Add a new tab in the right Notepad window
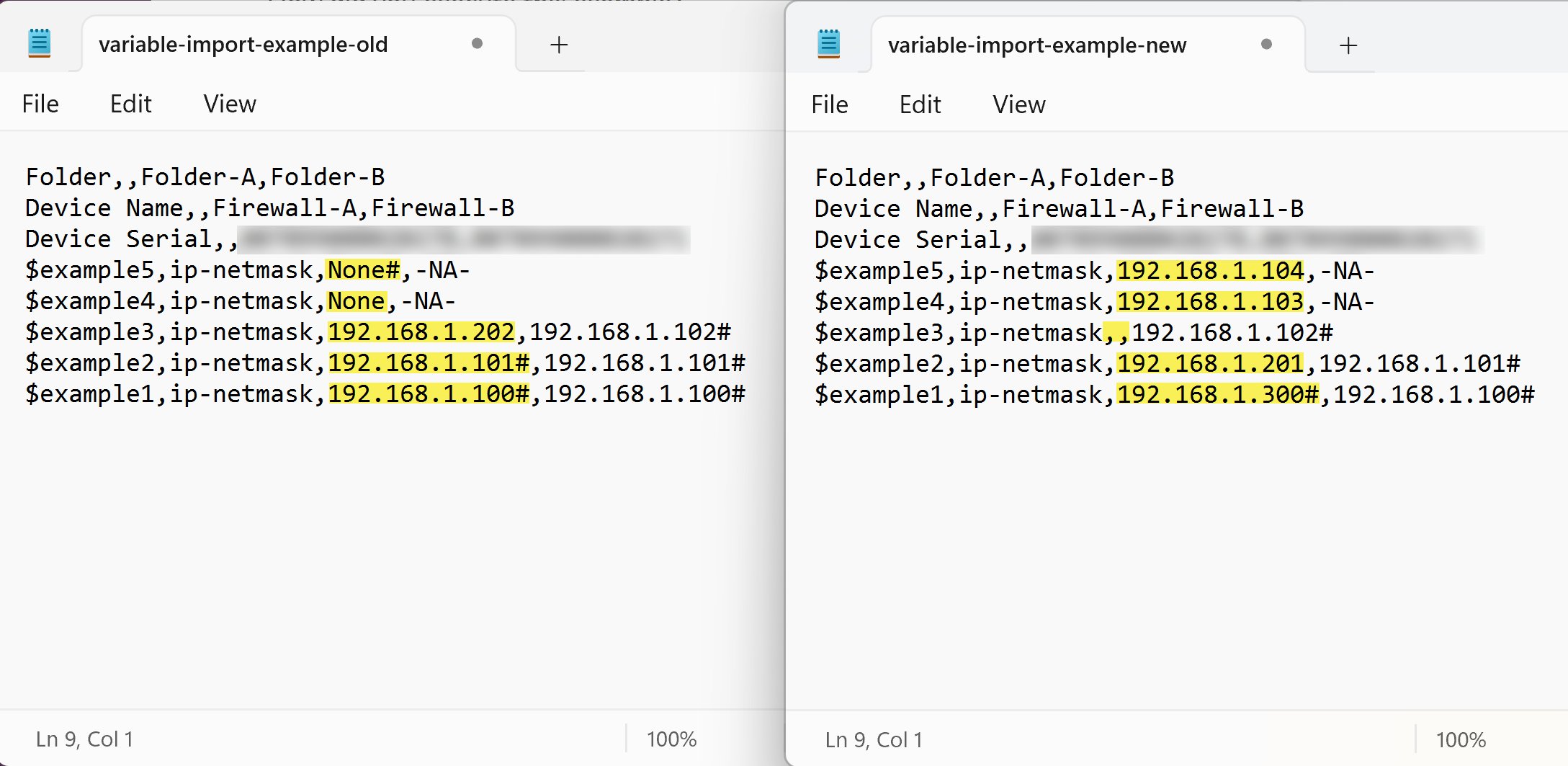Image resolution: width=1568 pixels, height=766 pixels. pyautogui.click(x=1348, y=45)
